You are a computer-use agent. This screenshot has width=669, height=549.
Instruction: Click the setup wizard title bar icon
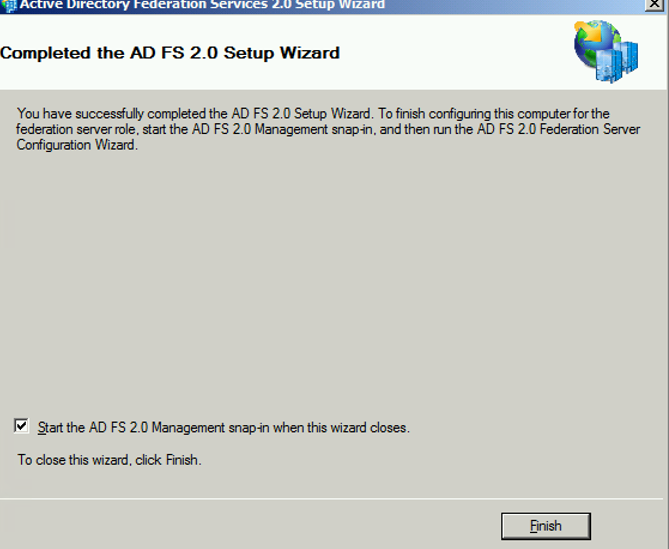[x=8, y=4]
